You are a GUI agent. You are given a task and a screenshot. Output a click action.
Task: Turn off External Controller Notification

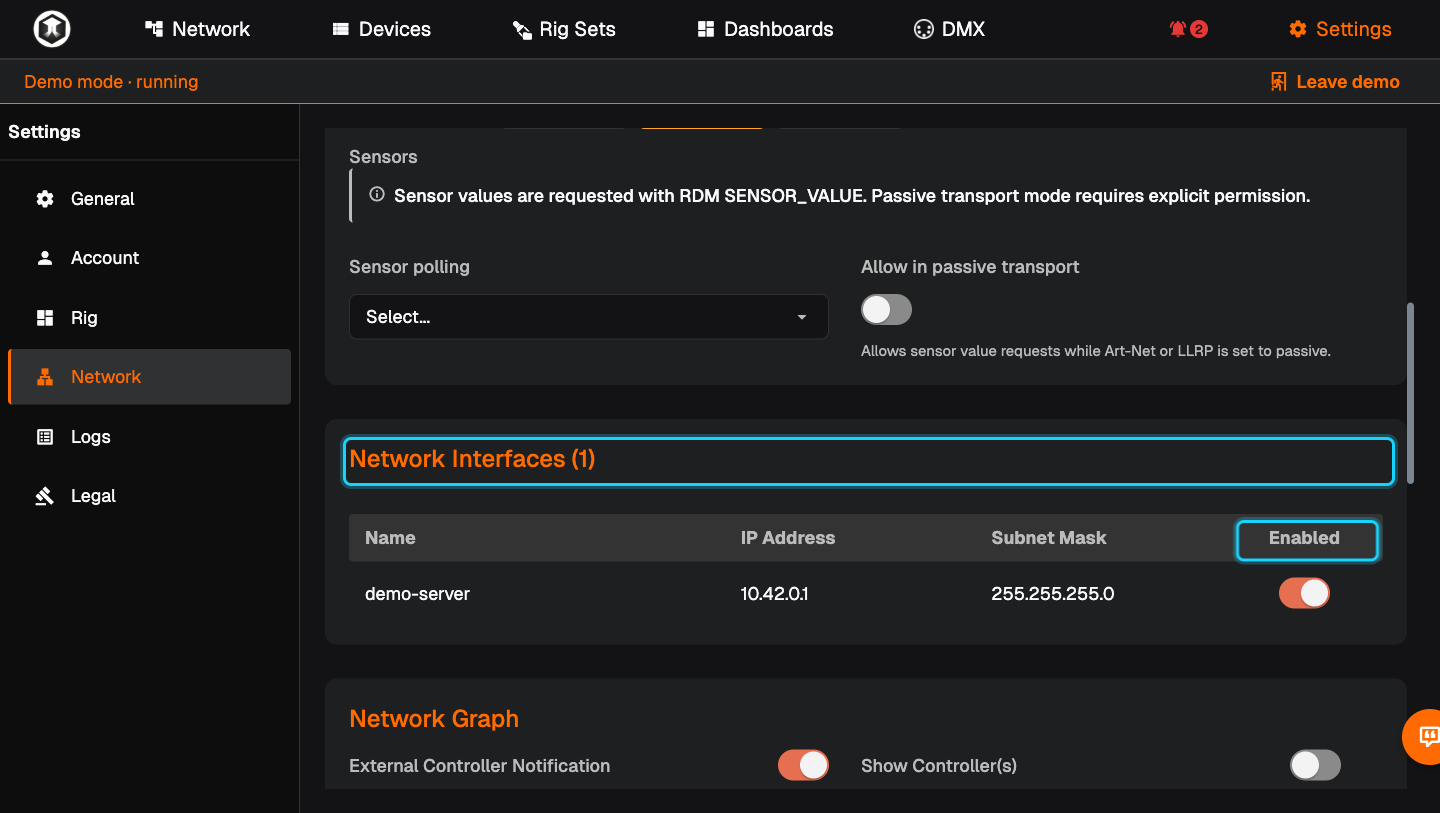(803, 765)
